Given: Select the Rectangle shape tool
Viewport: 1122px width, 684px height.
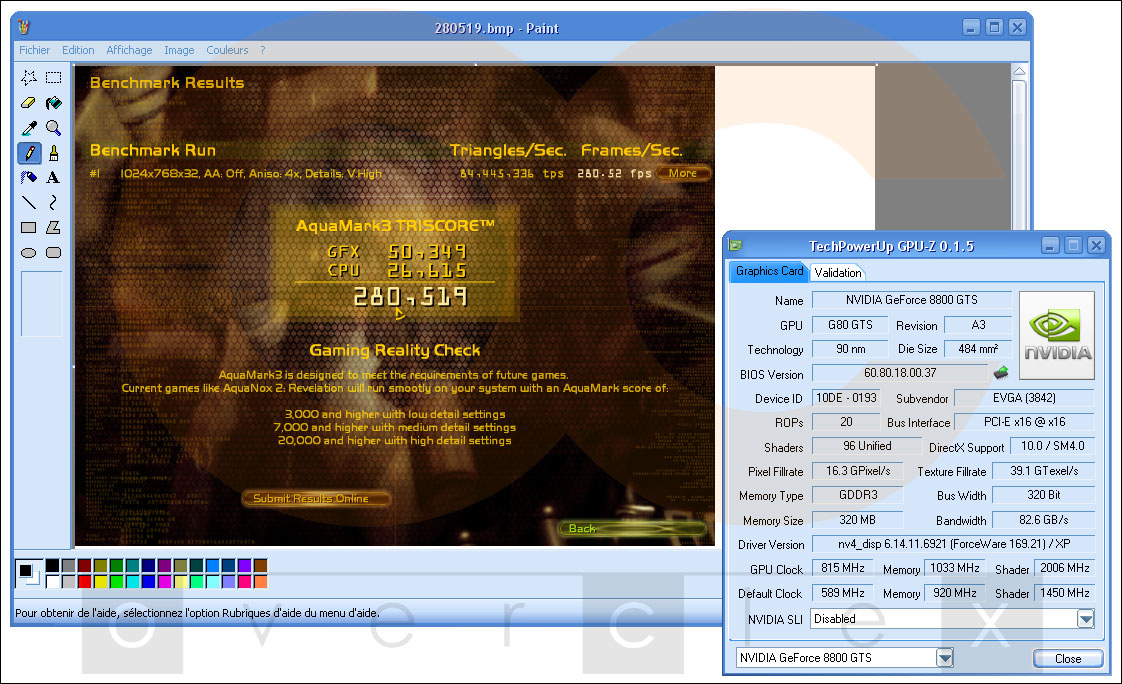Looking at the screenshot, I should 29,228.
